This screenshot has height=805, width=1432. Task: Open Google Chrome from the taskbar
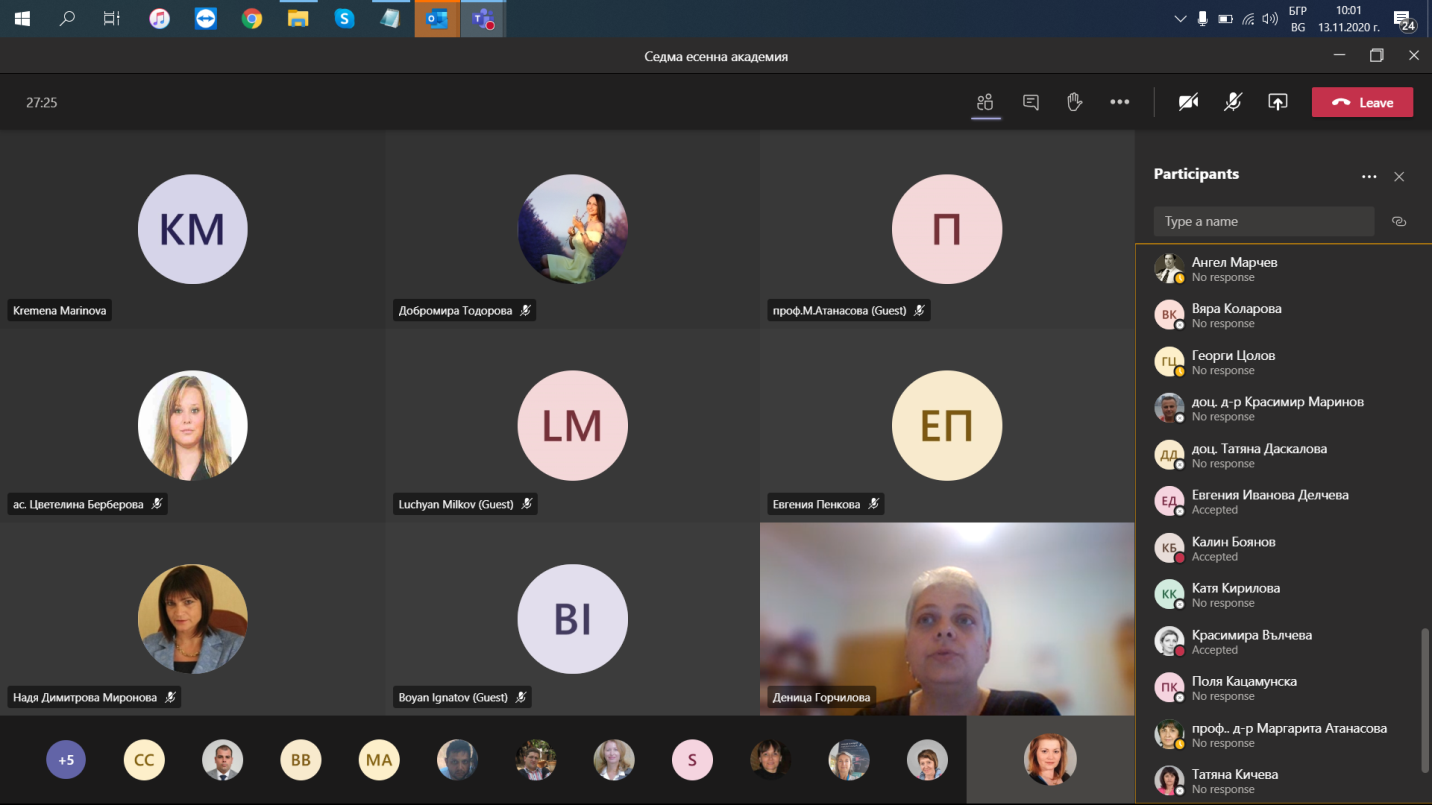tap(252, 18)
